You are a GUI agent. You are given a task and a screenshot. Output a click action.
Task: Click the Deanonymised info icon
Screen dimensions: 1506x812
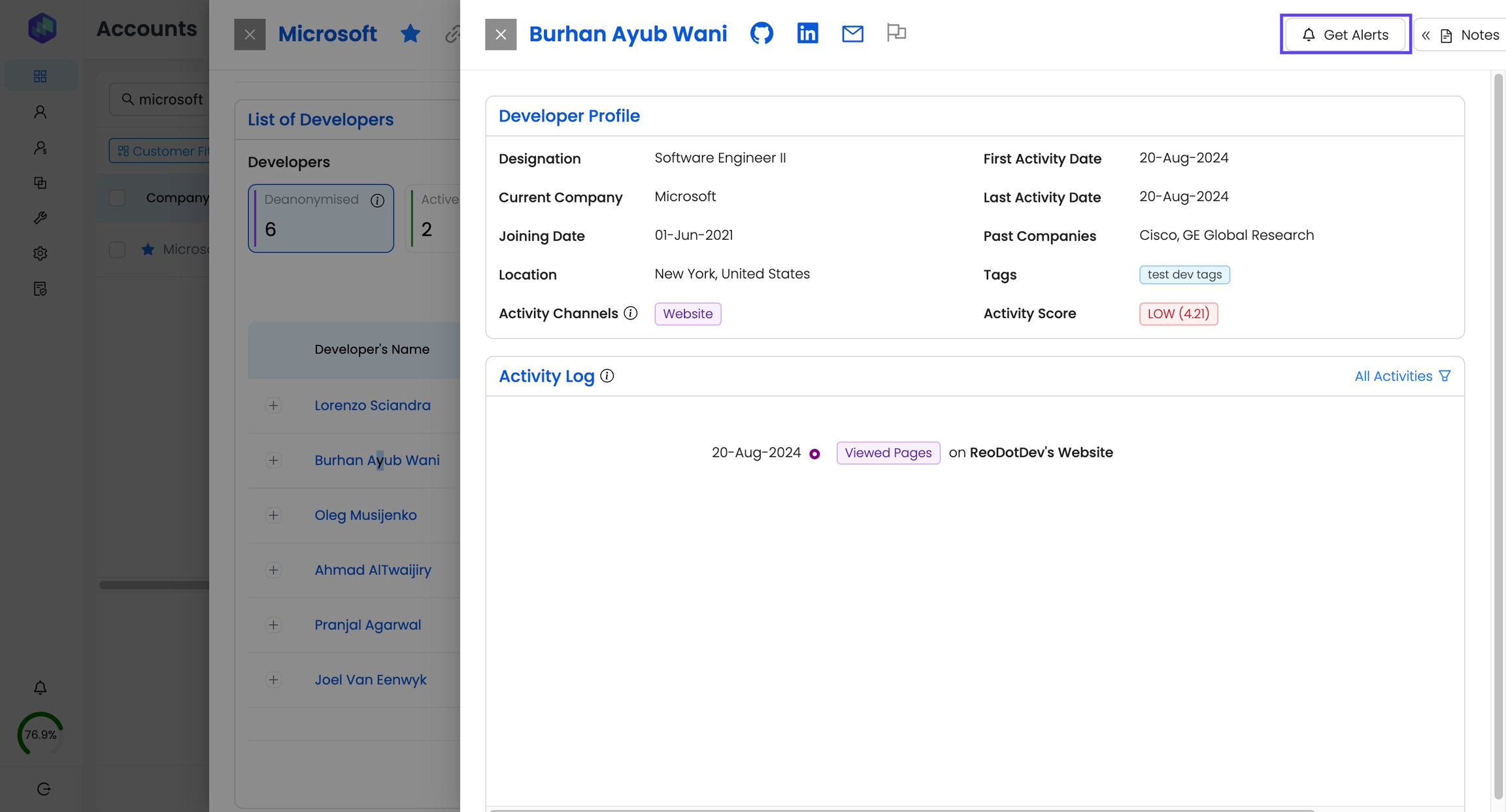(x=377, y=201)
